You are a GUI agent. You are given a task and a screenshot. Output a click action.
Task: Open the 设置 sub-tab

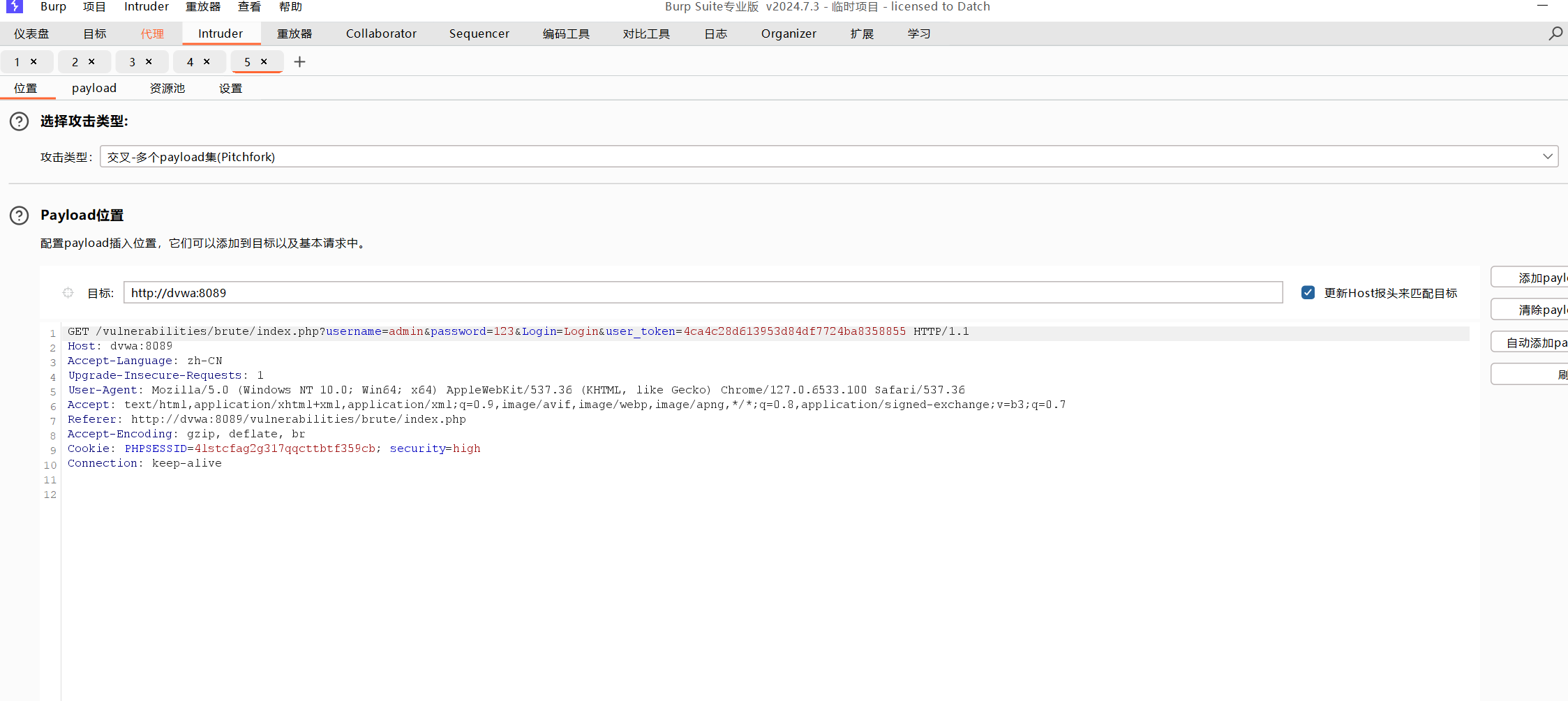click(x=231, y=89)
